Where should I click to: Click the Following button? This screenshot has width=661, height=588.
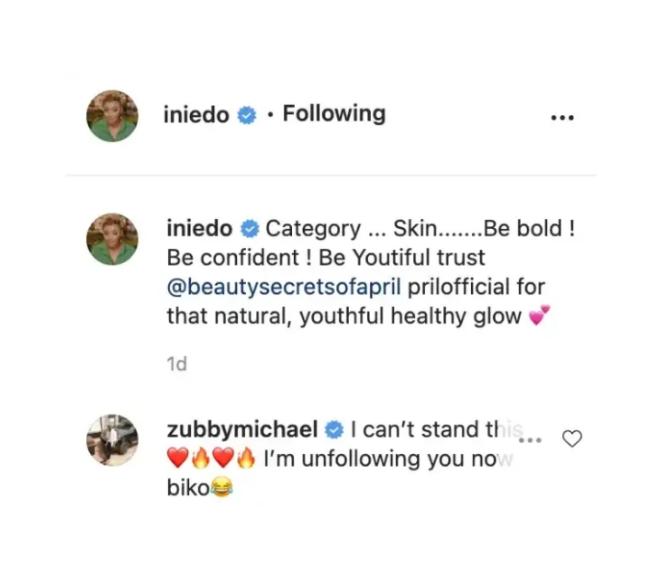coord(334,114)
